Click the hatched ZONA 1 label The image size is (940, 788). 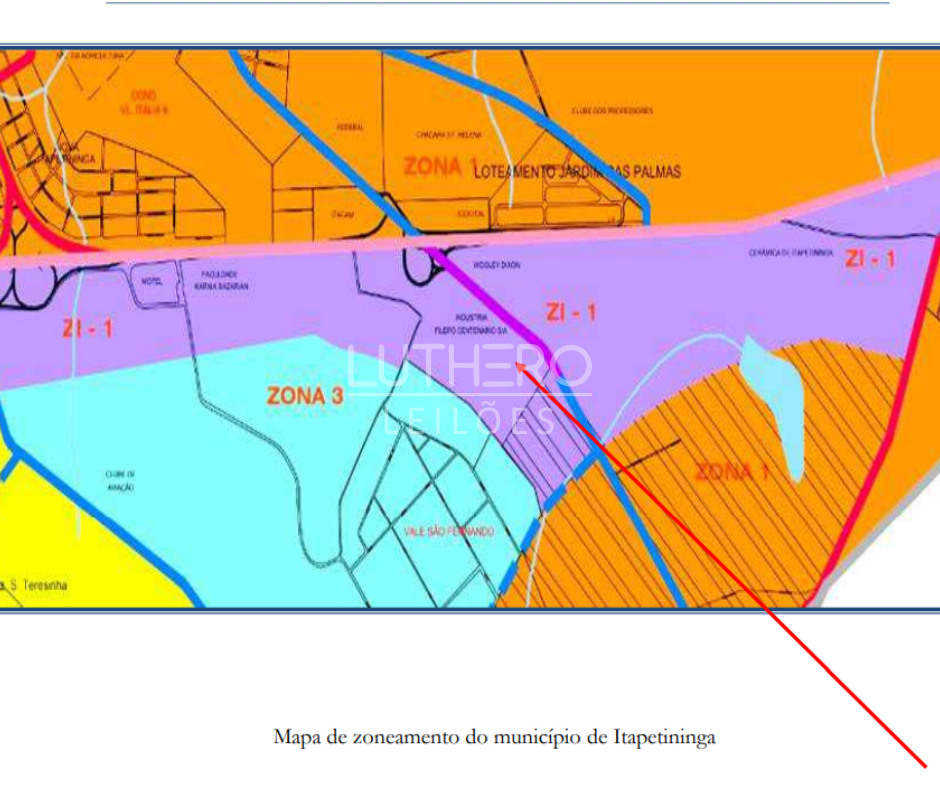tap(731, 471)
